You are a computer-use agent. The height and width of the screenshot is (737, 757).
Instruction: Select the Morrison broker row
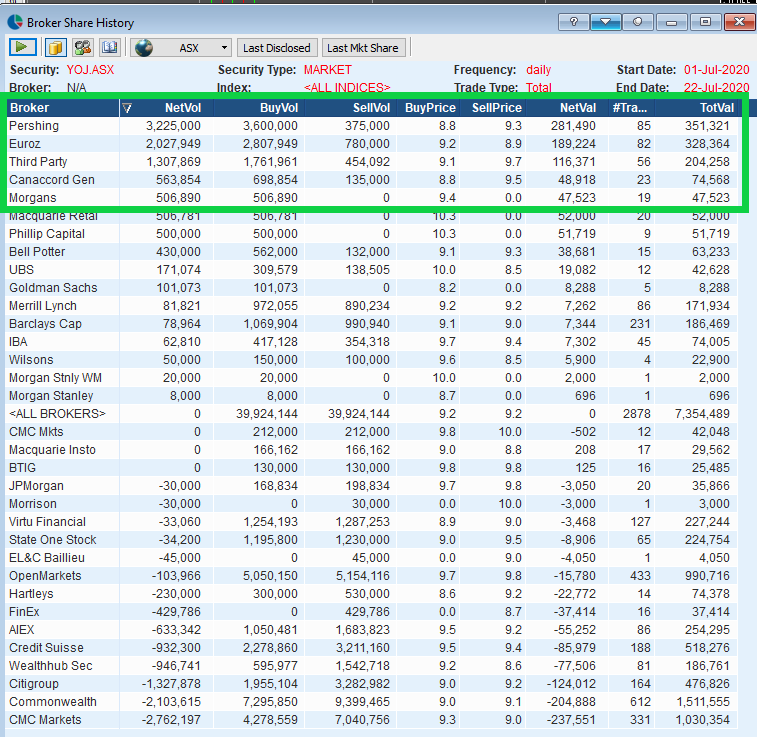click(x=372, y=504)
